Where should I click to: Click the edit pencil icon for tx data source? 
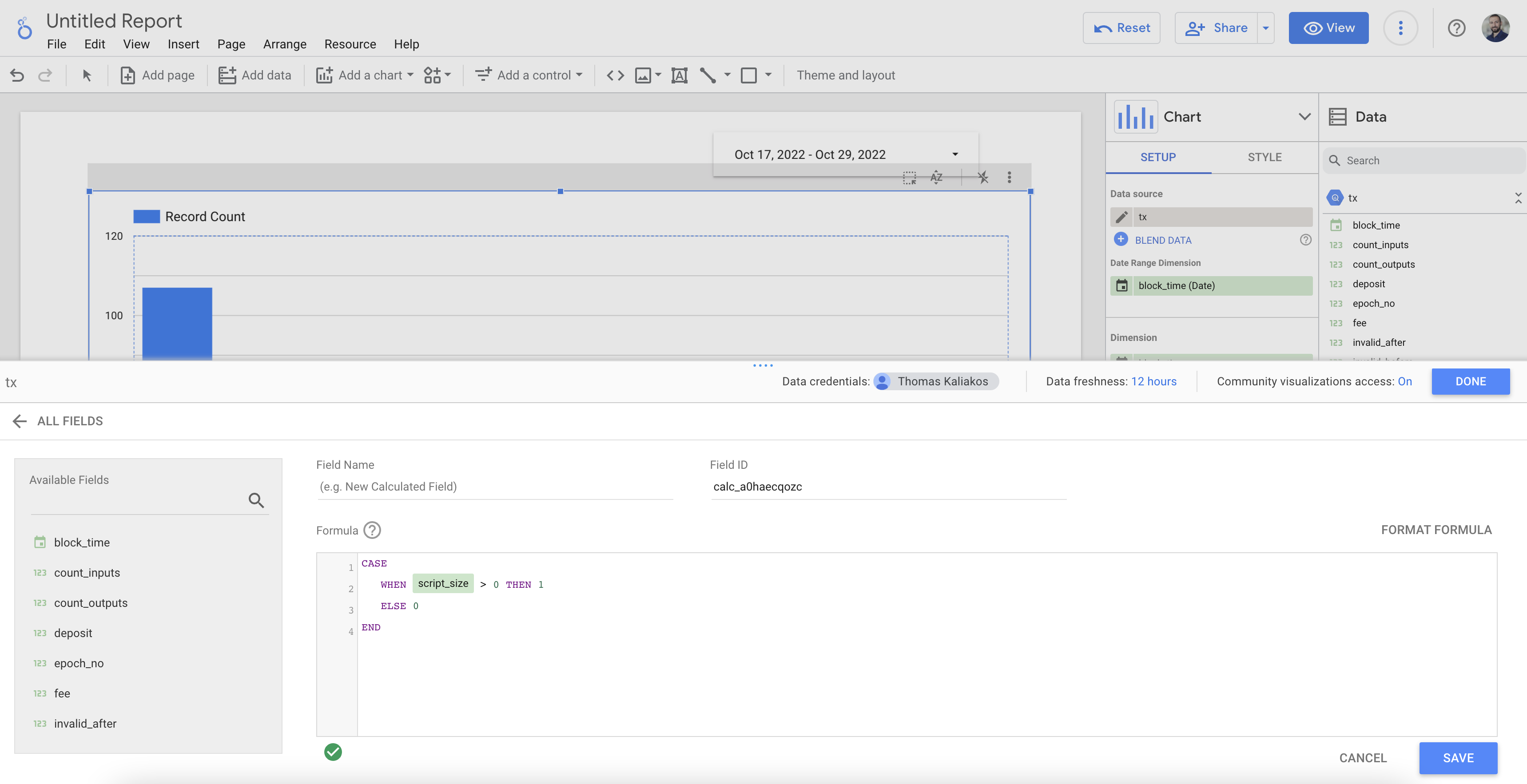click(1121, 217)
